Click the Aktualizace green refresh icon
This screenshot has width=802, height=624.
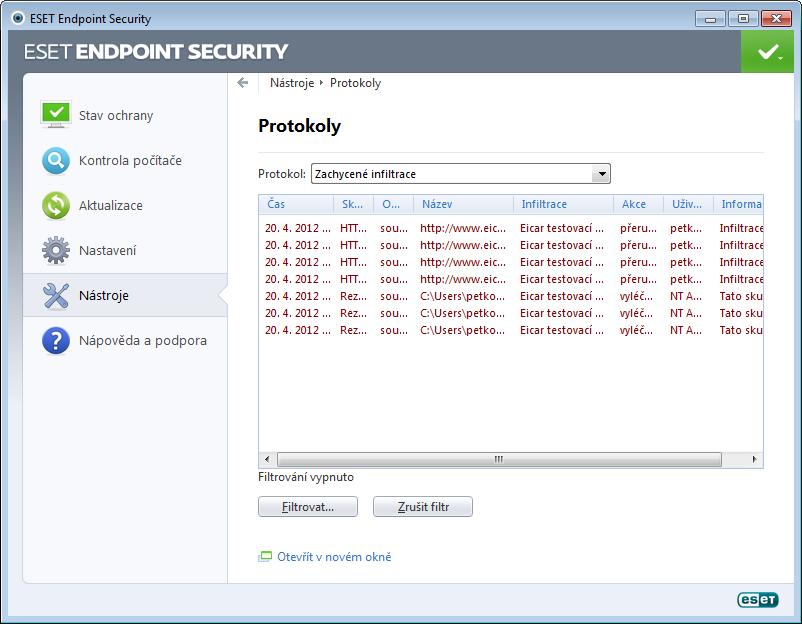pos(56,206)
